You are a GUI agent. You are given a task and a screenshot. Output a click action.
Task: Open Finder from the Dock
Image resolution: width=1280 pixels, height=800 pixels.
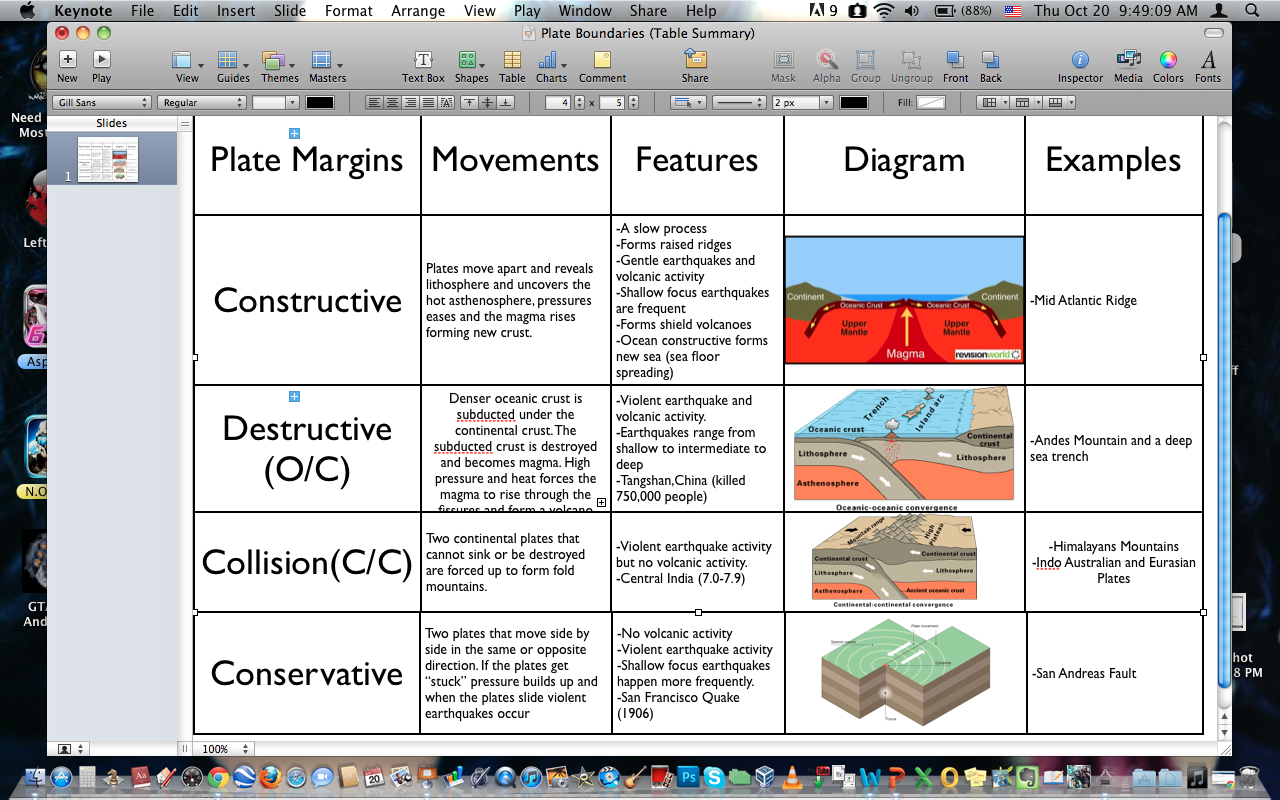coord(35,777)
